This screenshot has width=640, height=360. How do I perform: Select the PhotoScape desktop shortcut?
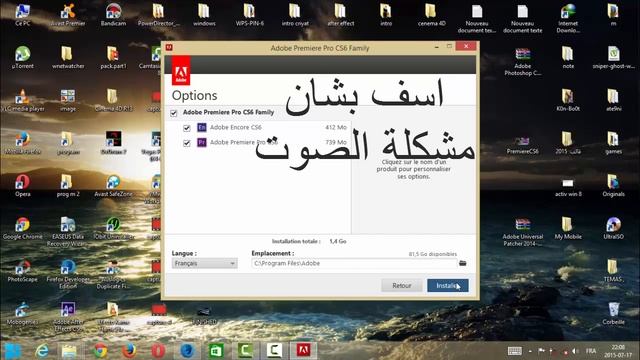point(22,271)
